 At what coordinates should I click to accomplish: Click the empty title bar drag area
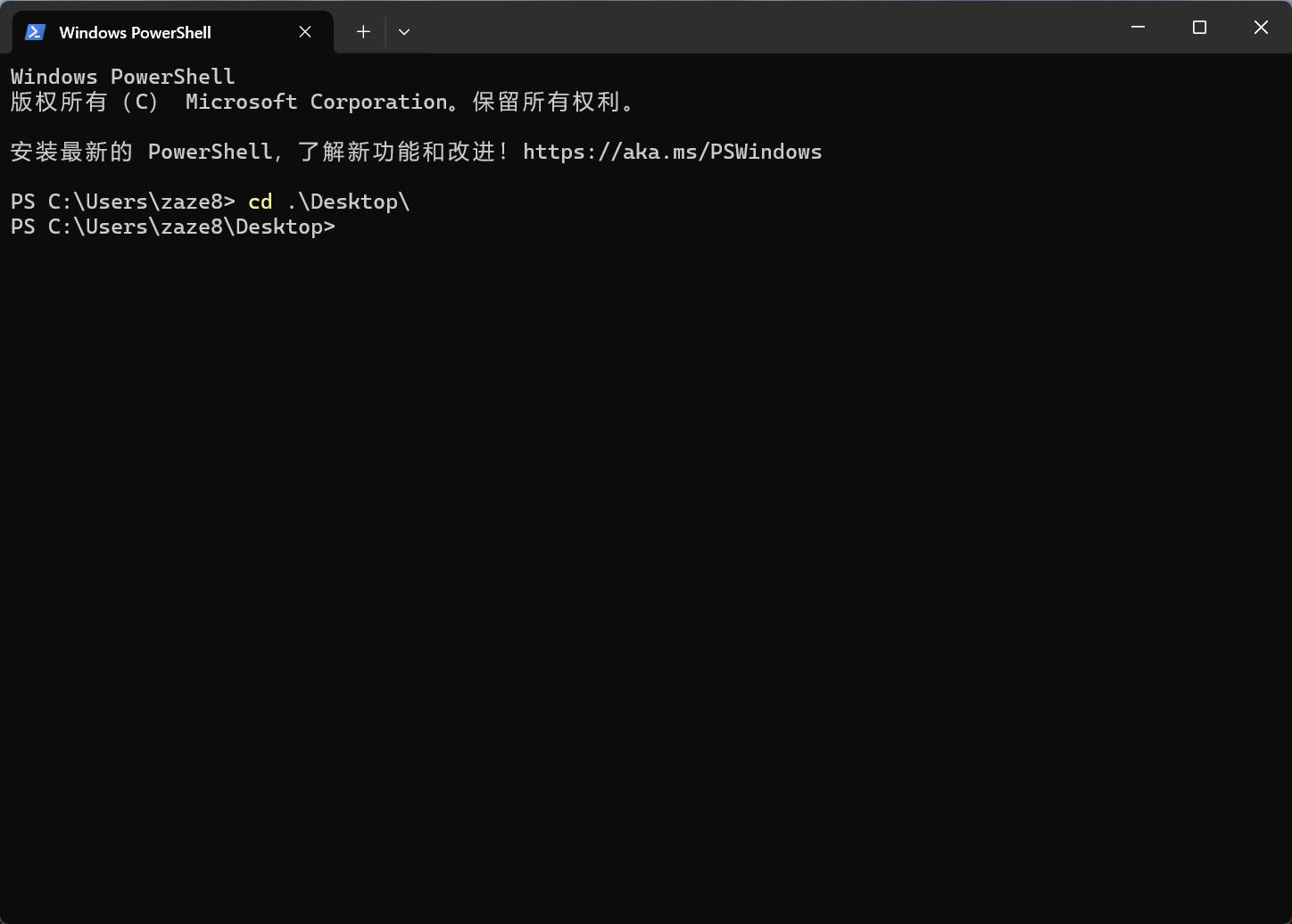[x=758, y=28]
